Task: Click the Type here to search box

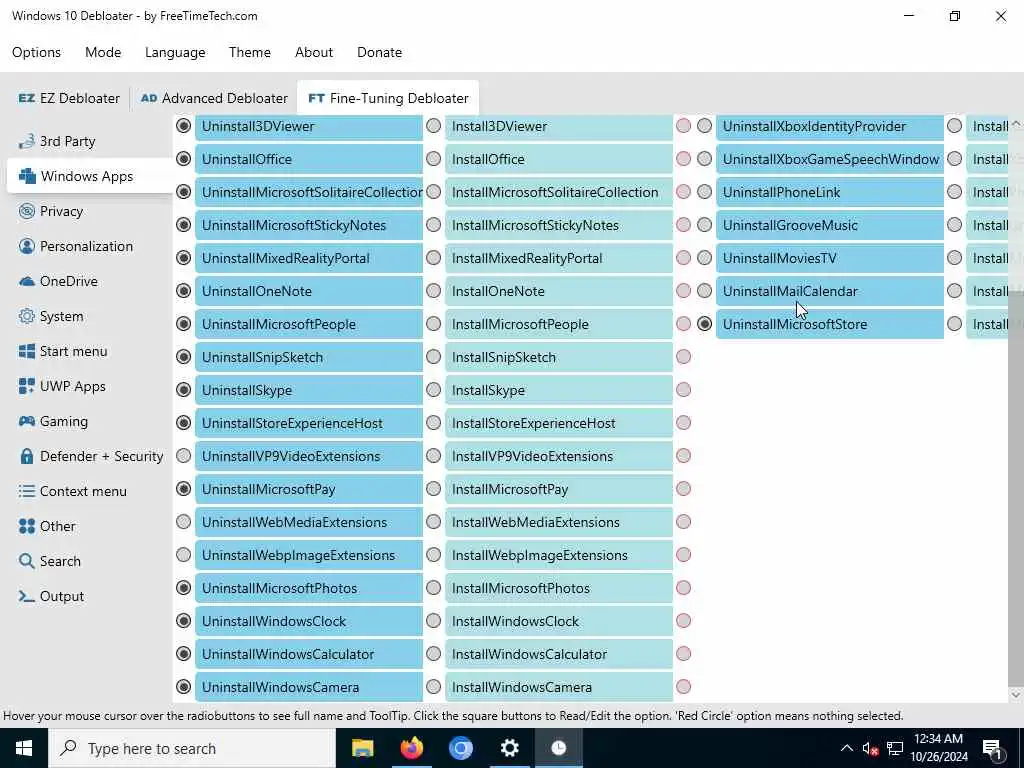Action: click(x=192, y=748)
